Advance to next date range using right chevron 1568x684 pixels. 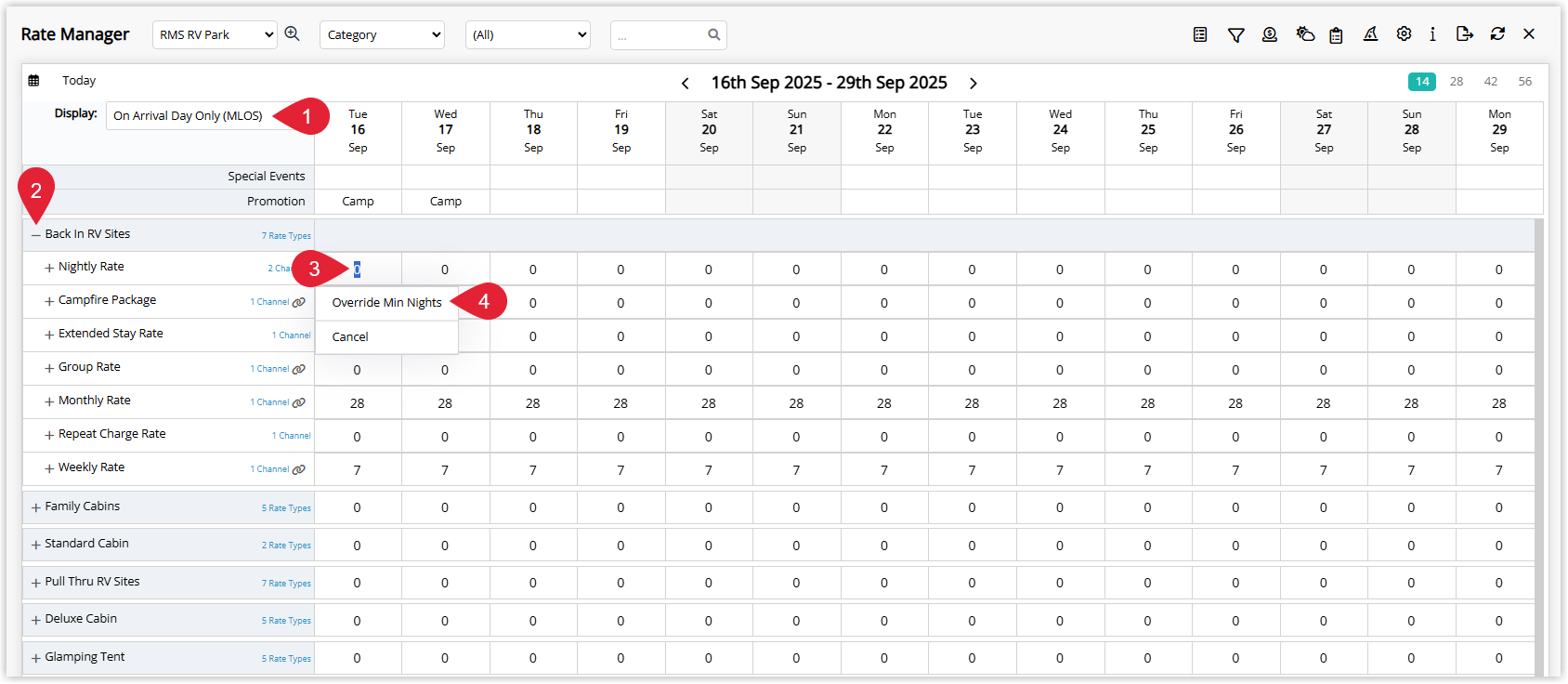(973, 84)
